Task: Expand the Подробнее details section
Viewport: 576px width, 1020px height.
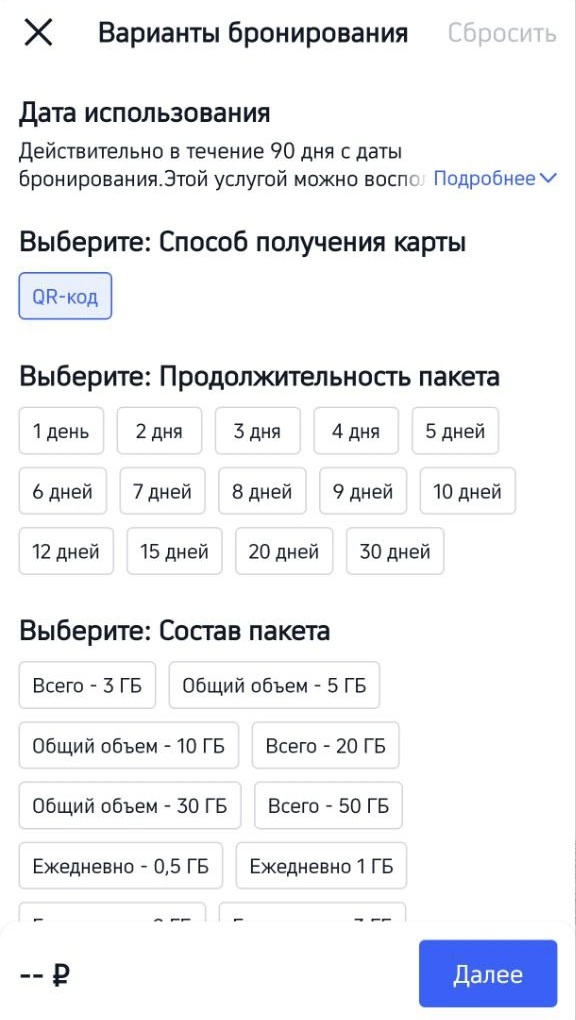Action: [497, 176]
